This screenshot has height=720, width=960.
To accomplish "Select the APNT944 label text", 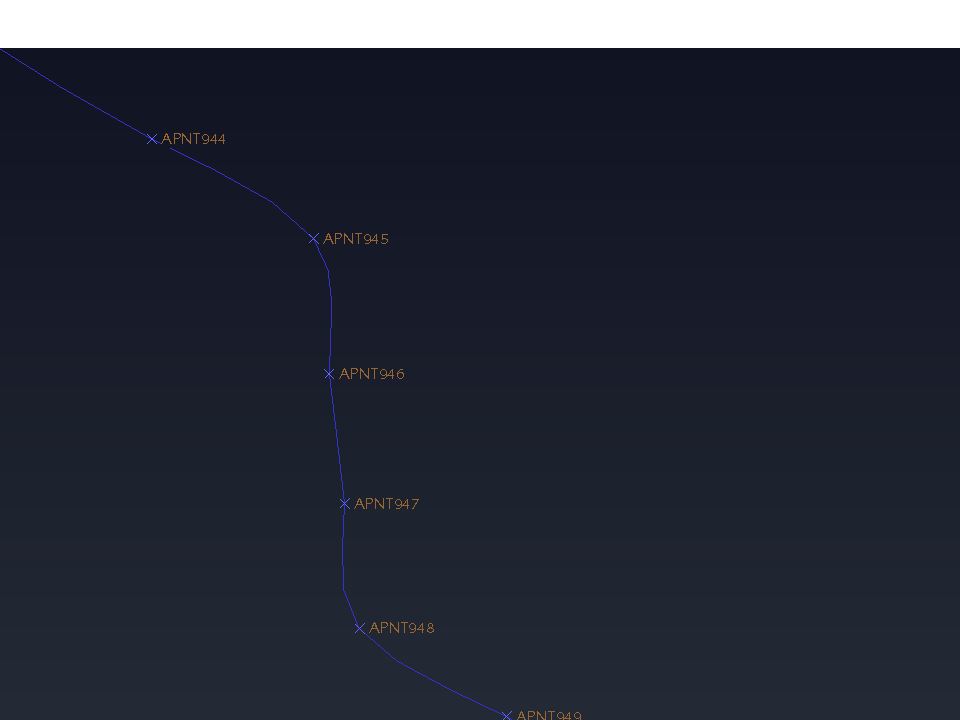I will point(193,139).
